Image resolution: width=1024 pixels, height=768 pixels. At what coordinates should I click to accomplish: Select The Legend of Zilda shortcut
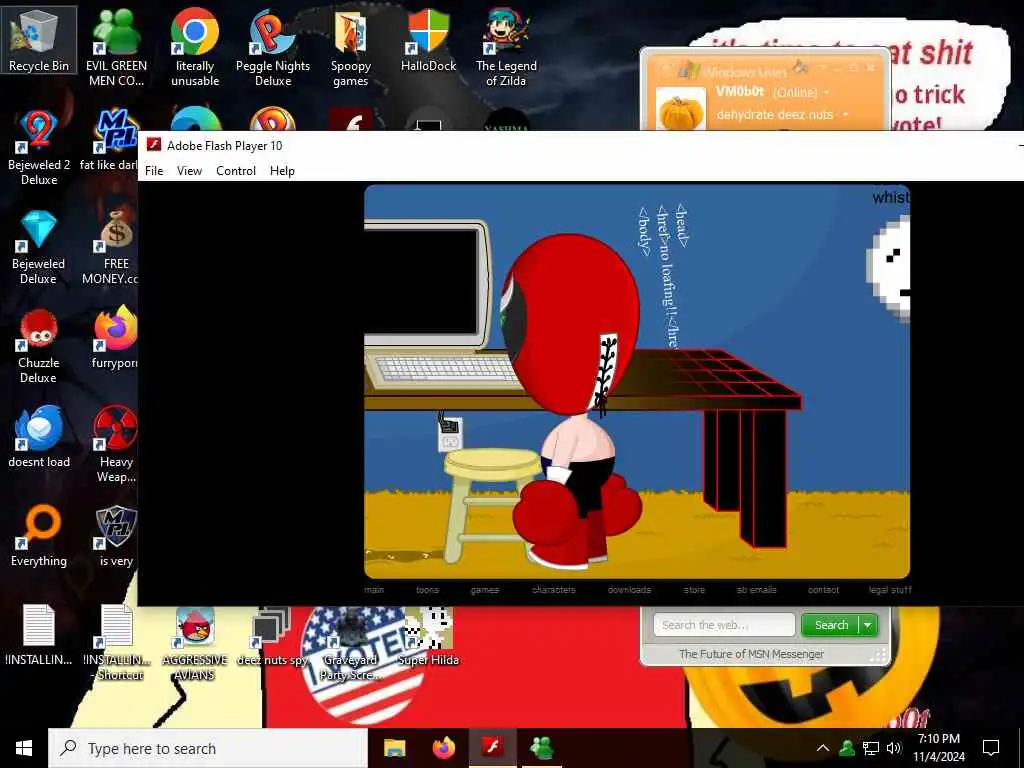point(506,47)
